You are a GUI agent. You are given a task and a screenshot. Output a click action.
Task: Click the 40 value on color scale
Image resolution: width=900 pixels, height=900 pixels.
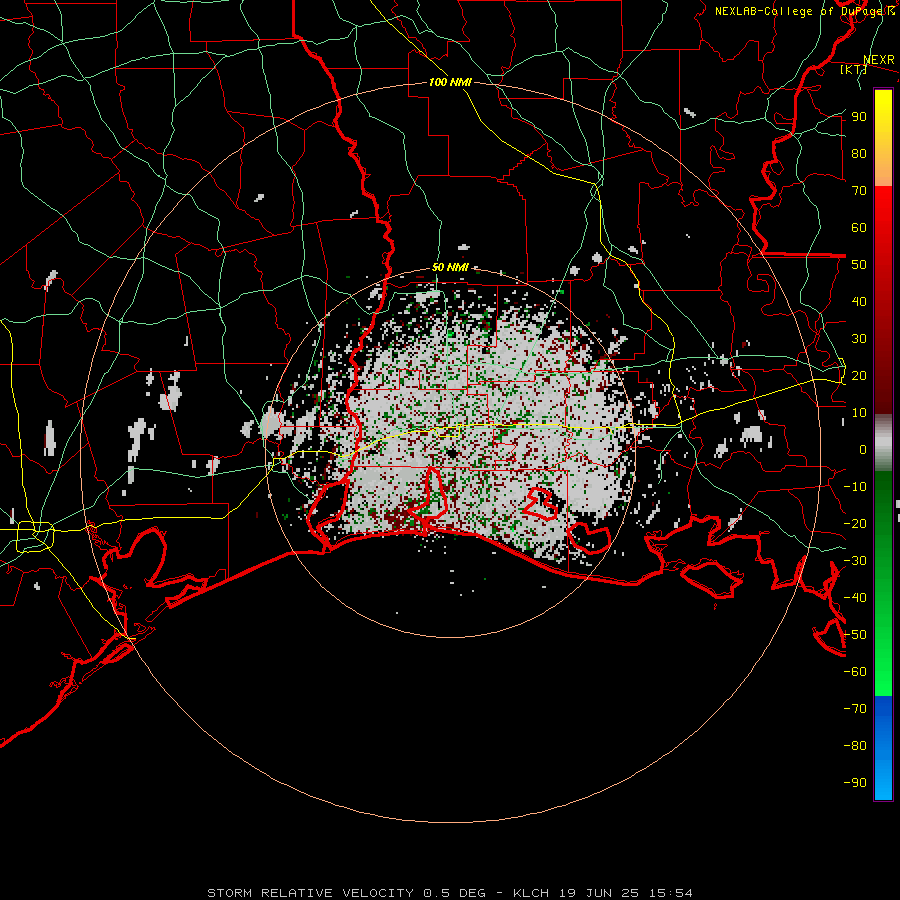pyautogui.click(x=859, y=302)
